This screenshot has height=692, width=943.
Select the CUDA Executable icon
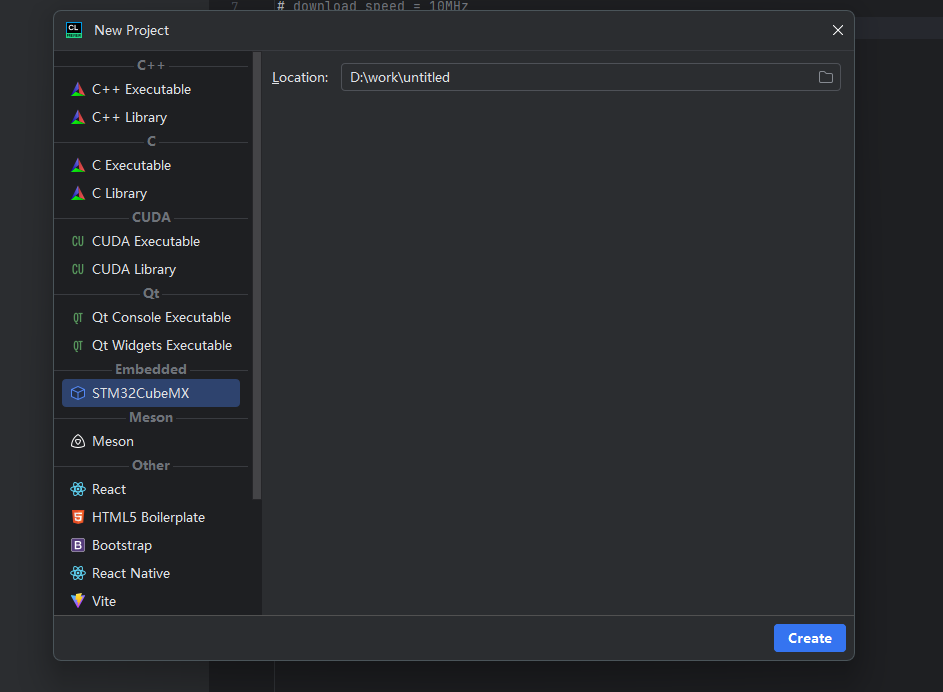pyautogui.click(x=78, y=242)
